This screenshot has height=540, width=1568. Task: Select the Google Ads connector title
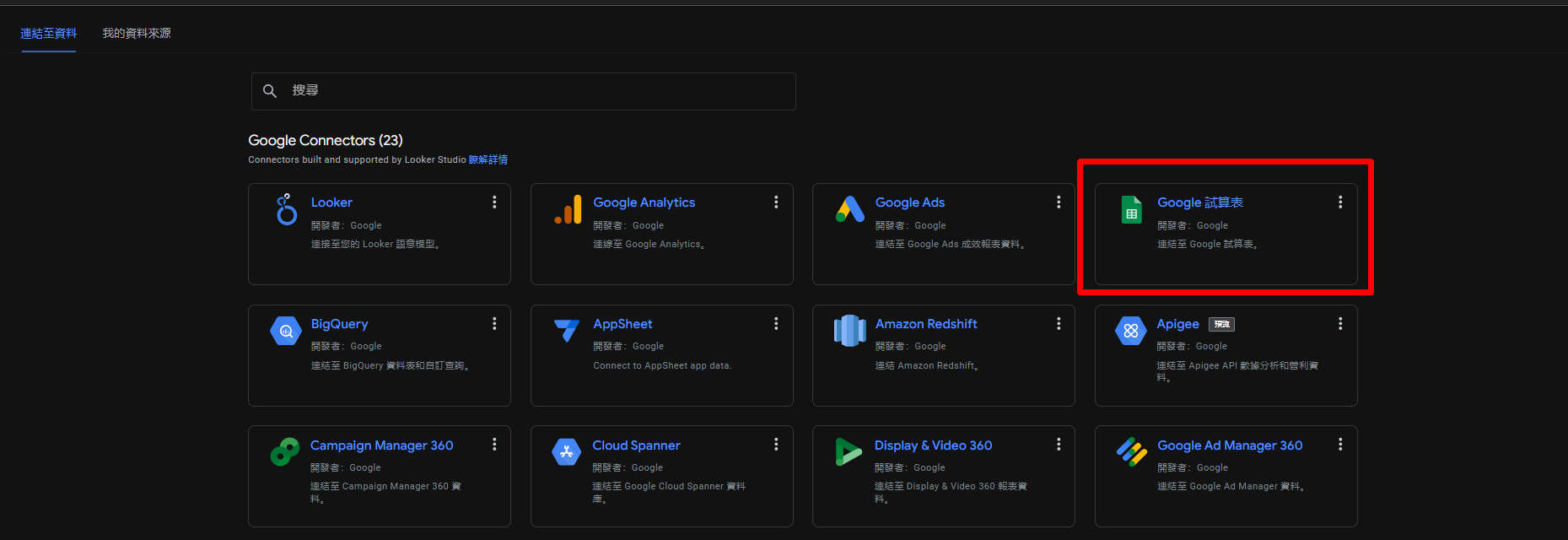(x=910, y=202)
